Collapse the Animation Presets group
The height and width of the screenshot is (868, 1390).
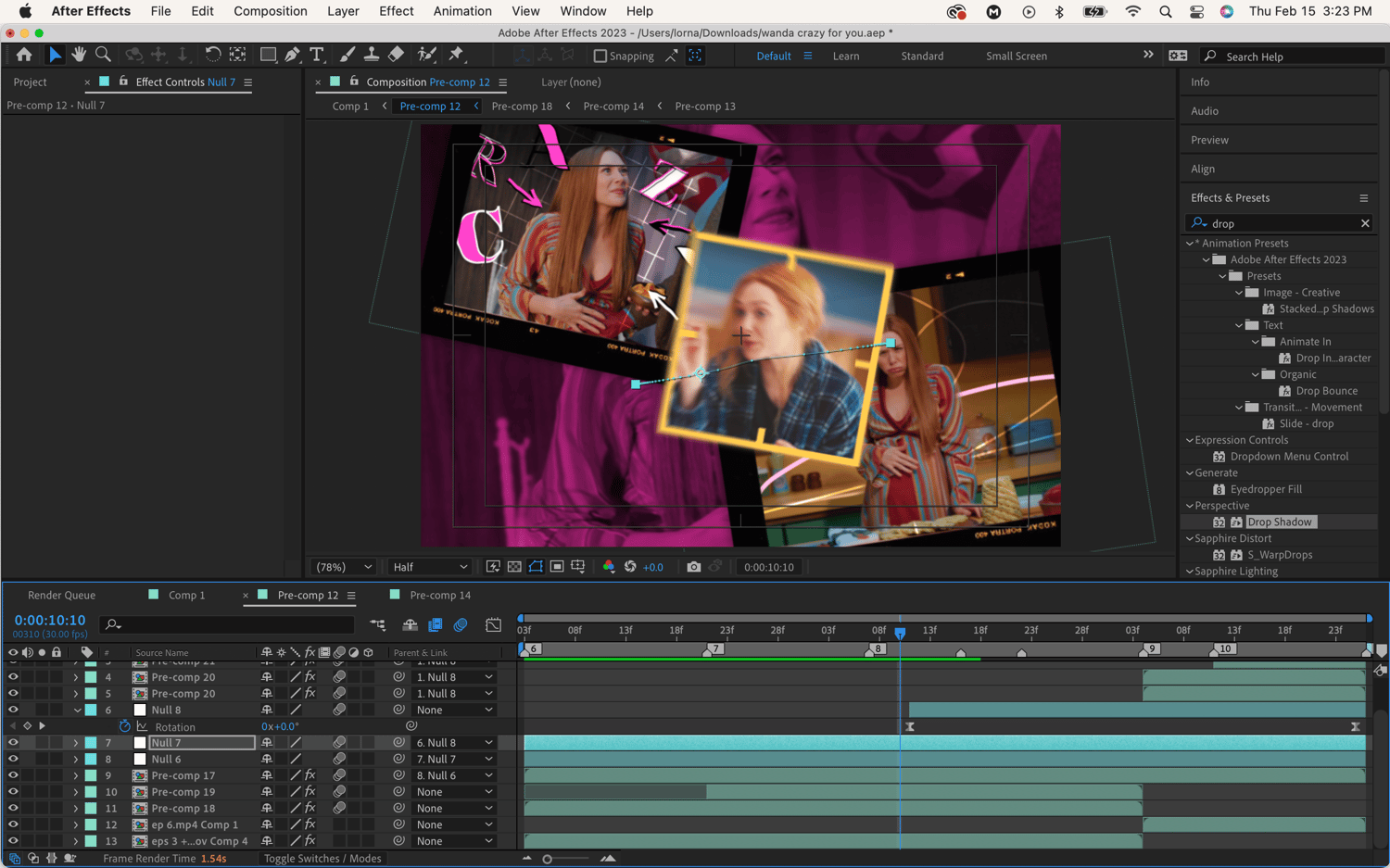pos(1190,244)
